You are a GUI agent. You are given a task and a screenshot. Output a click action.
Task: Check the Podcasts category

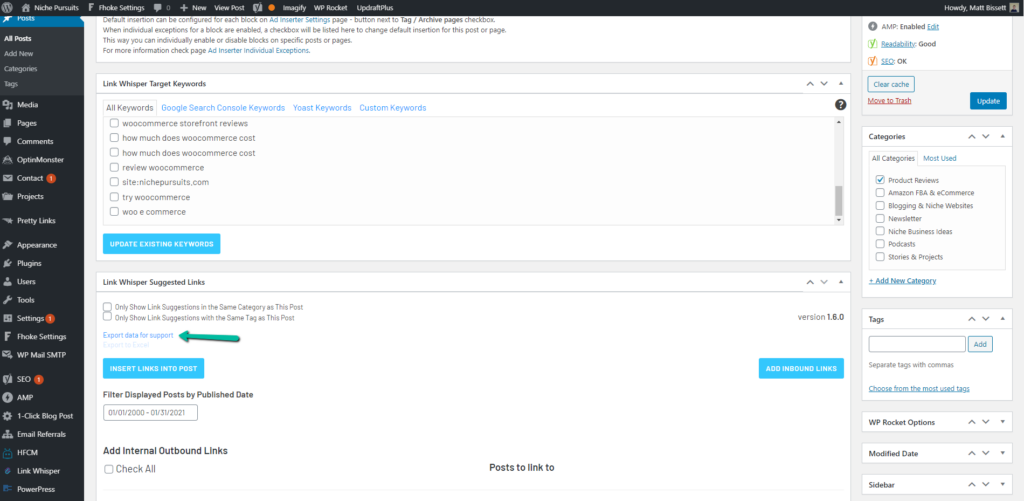pyautogui.click(x=880, y=244)
